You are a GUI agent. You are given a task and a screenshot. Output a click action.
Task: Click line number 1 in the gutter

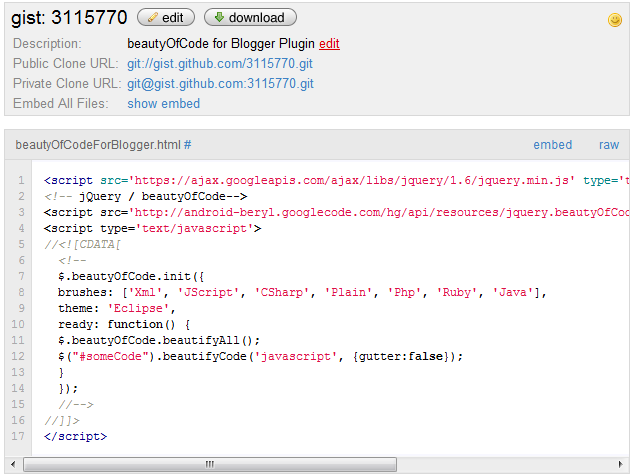pos(21,180)
